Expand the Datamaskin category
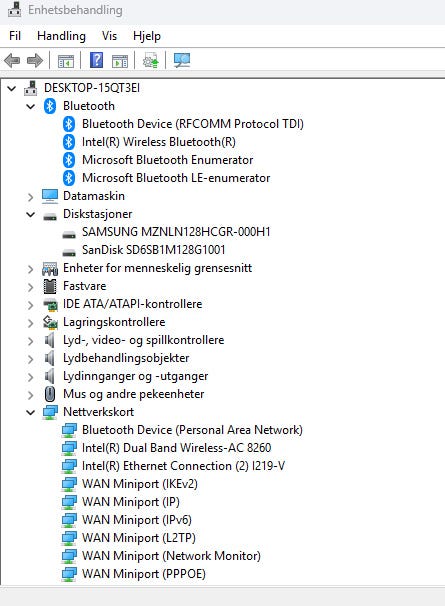445x606 pixels. 31,197
